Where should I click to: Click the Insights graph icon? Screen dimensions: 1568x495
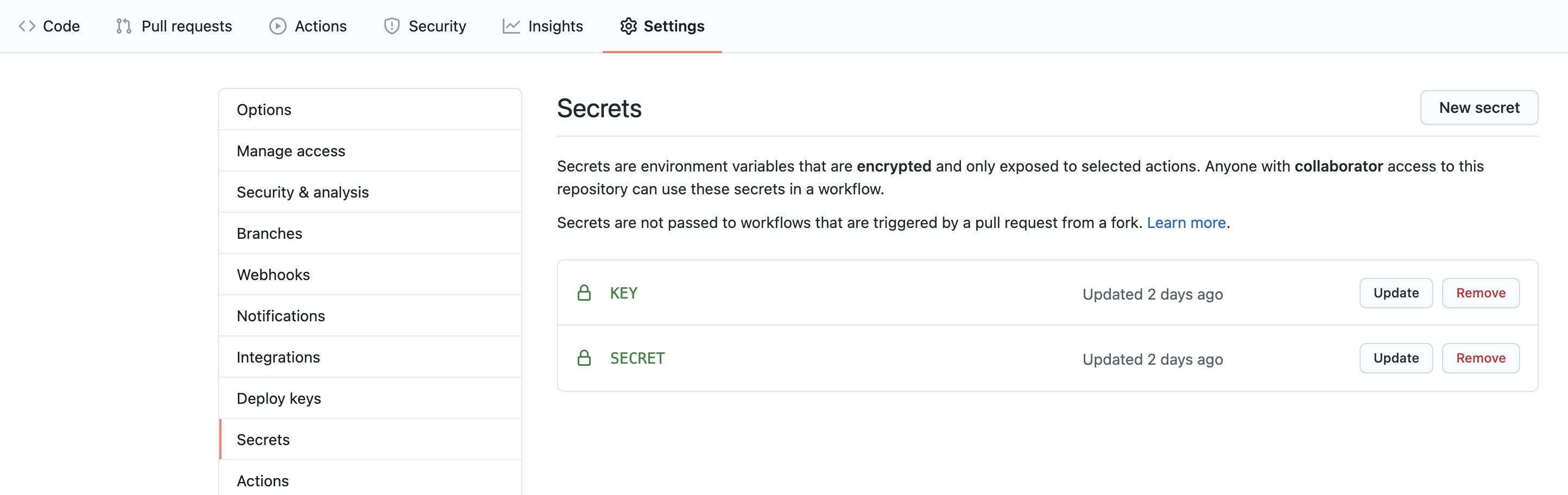click(x=511, y=26)
